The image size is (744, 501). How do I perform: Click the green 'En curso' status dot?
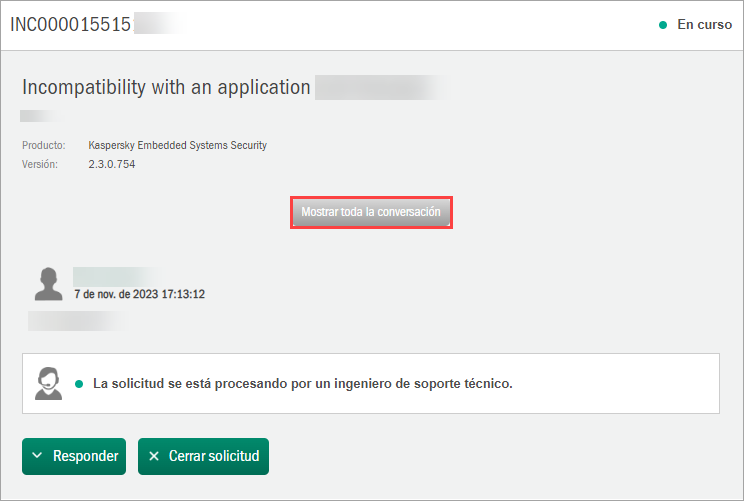663,25
